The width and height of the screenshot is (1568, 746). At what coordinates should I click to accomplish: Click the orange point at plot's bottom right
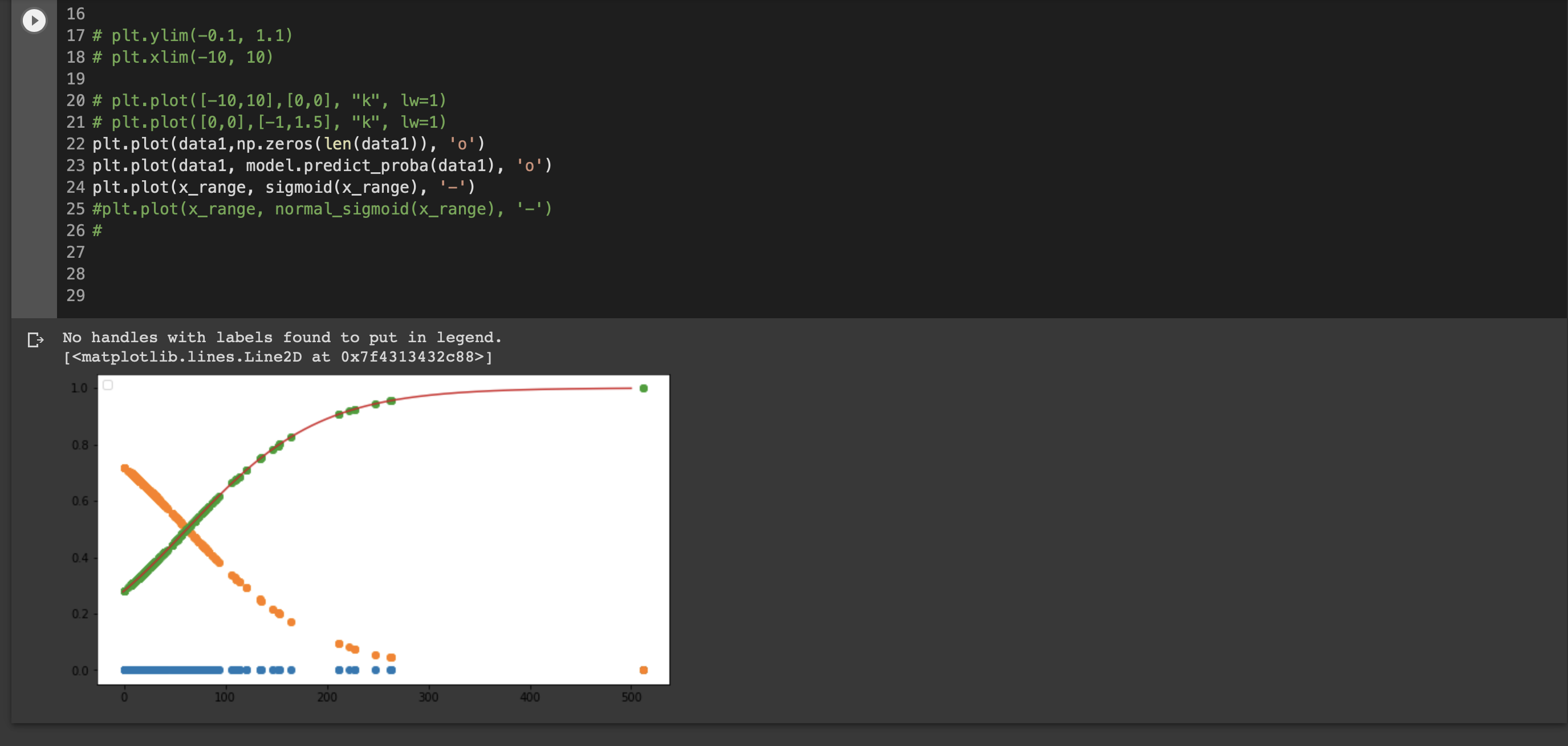643,670
